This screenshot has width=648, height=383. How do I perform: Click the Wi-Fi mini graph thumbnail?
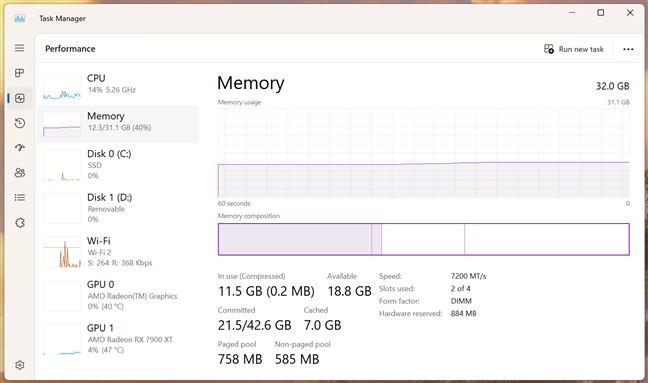[62, 252]
